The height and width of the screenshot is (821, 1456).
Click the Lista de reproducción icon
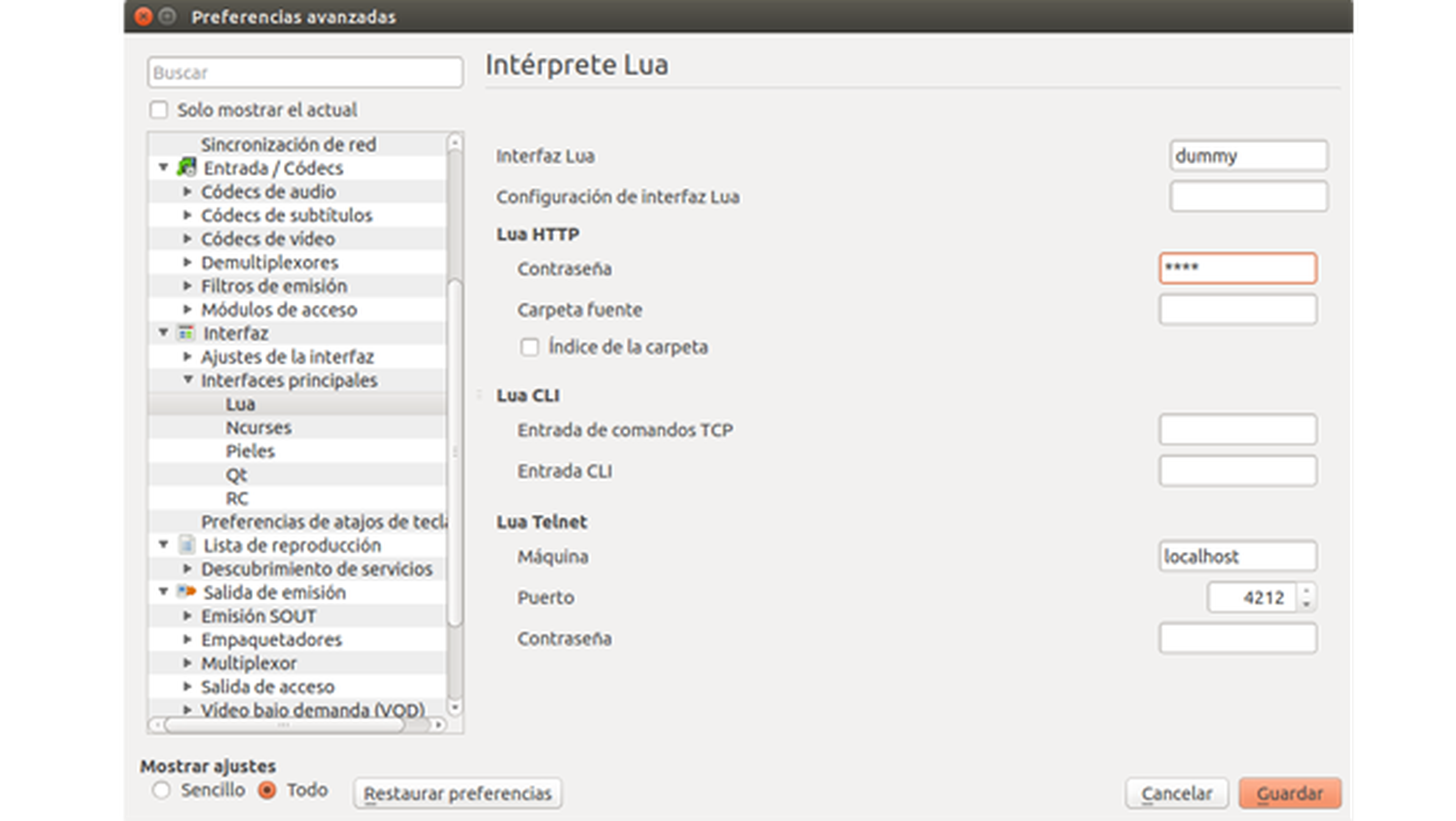[187, 545]
